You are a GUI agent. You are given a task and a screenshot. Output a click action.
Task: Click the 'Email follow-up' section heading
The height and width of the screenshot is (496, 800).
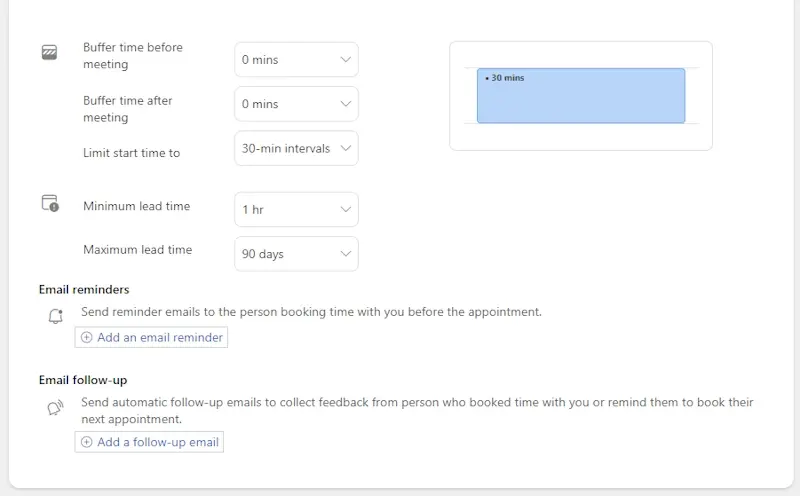pyautogui.click(x=83, y=380)
